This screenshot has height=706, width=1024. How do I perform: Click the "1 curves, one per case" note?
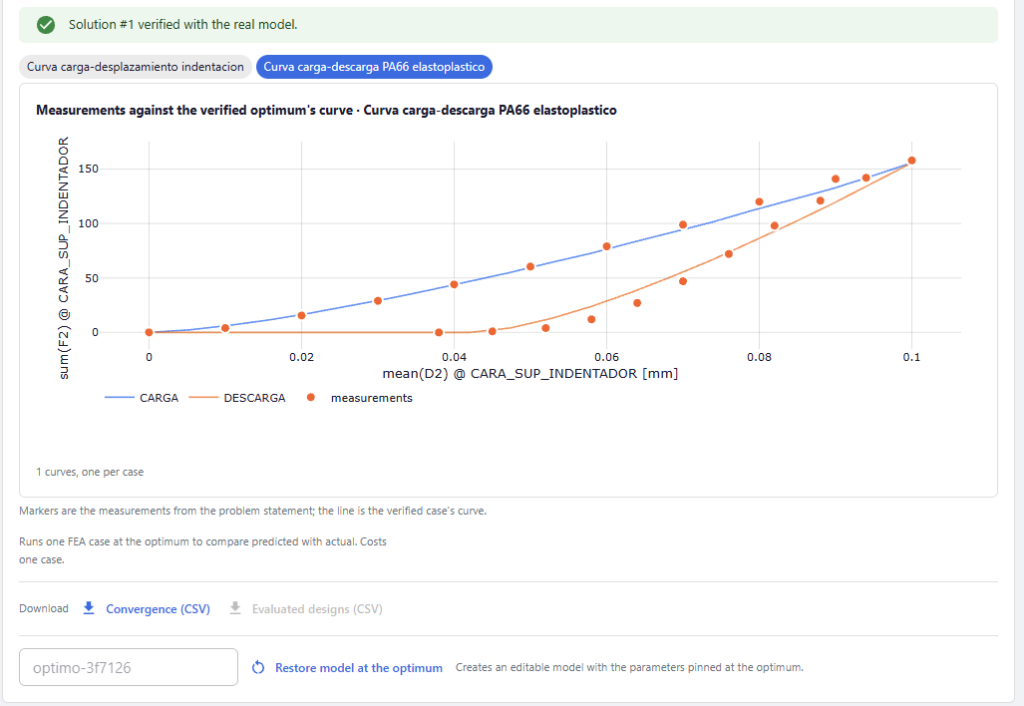click(x=89, y=472)
